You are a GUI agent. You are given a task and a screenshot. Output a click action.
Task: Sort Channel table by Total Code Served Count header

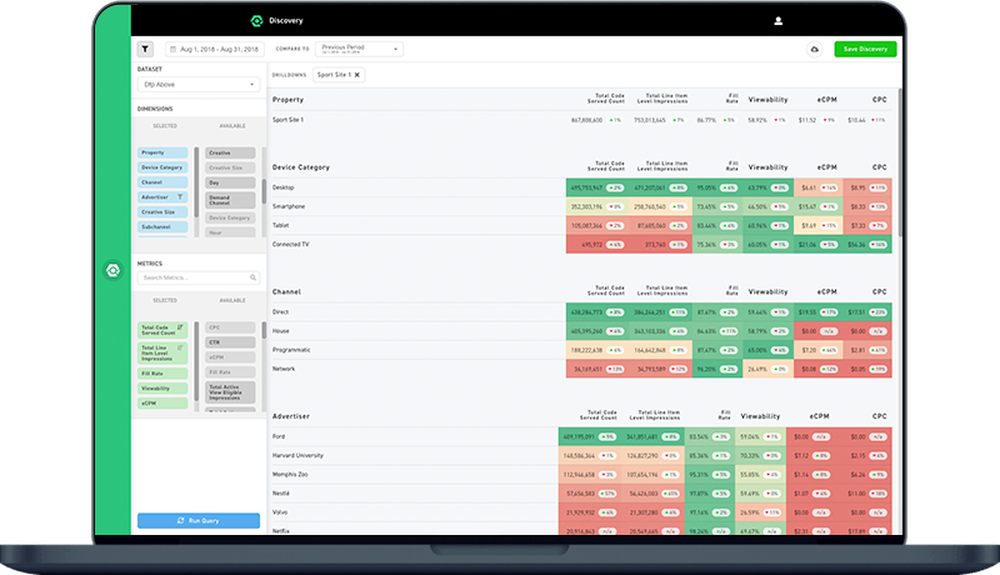pyautogui.click(x=606, y=291)
